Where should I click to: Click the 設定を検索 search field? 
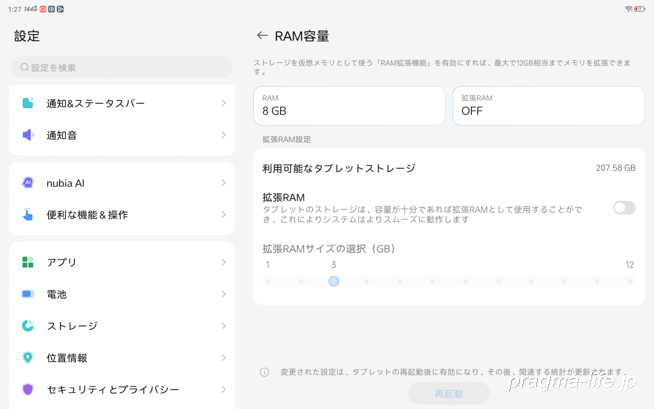122,67
